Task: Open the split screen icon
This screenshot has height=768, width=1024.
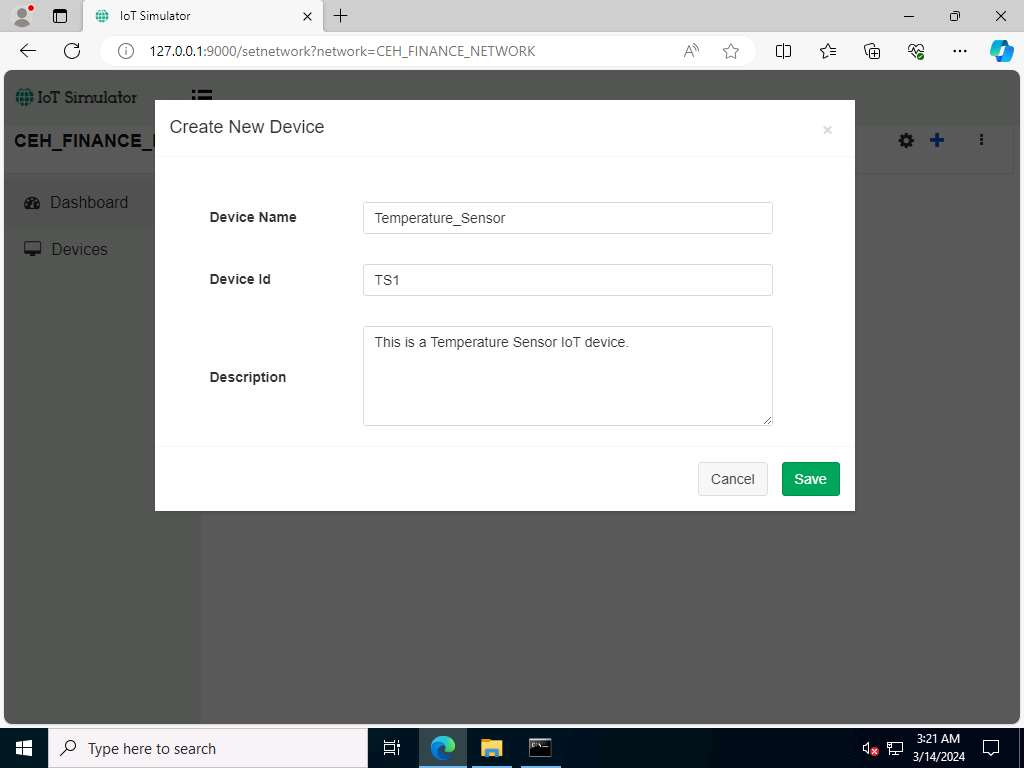Action: pos(784,51)
